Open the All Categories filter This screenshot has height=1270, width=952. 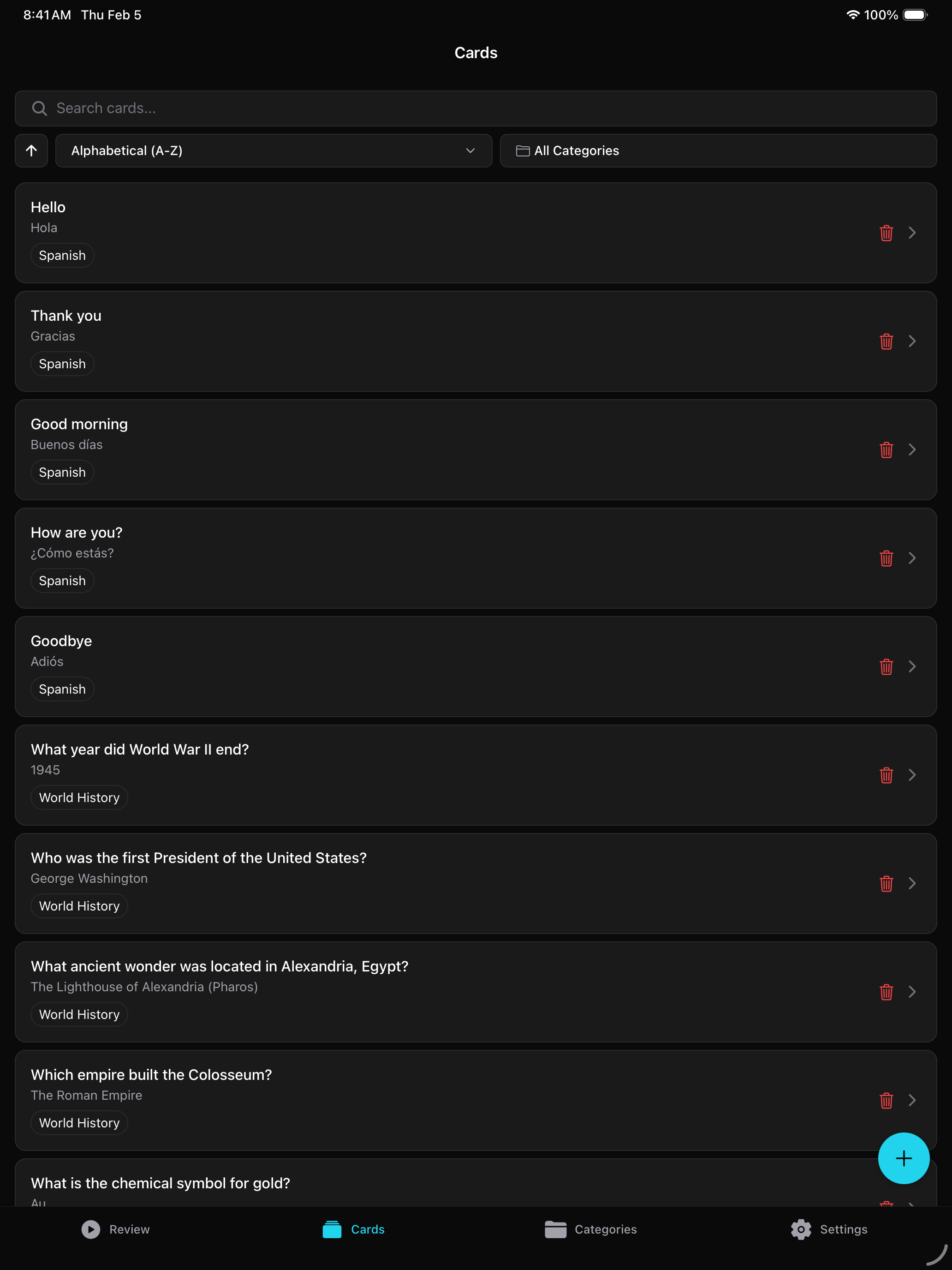718,151
